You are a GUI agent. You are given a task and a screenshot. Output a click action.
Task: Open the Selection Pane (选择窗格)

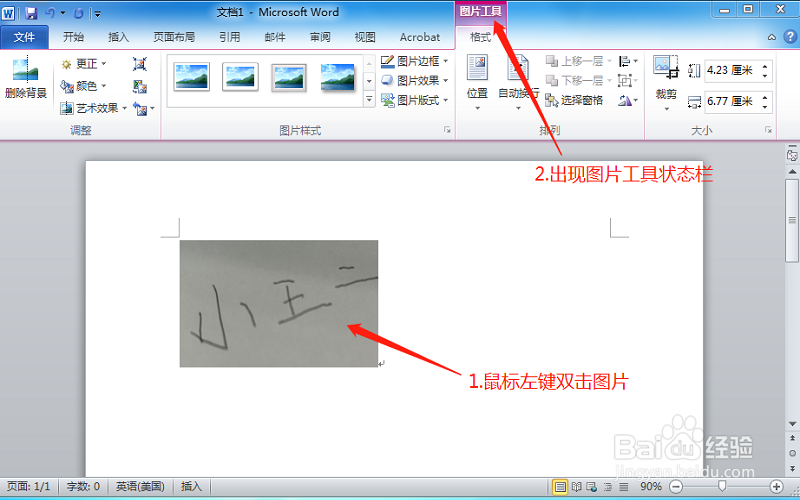tap(574, 100)
